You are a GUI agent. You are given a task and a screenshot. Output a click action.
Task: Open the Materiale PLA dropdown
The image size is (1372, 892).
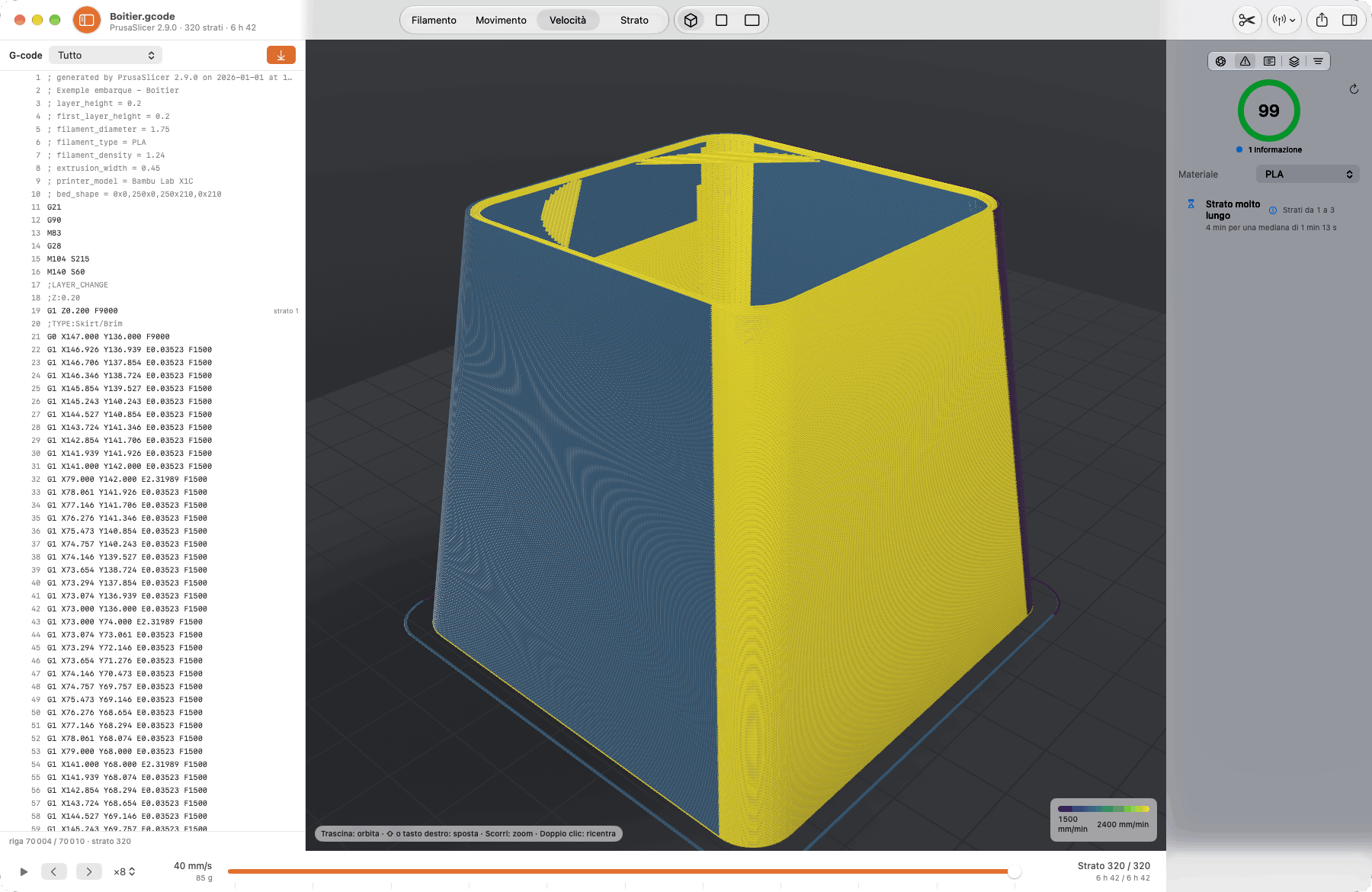point(1307,174)
